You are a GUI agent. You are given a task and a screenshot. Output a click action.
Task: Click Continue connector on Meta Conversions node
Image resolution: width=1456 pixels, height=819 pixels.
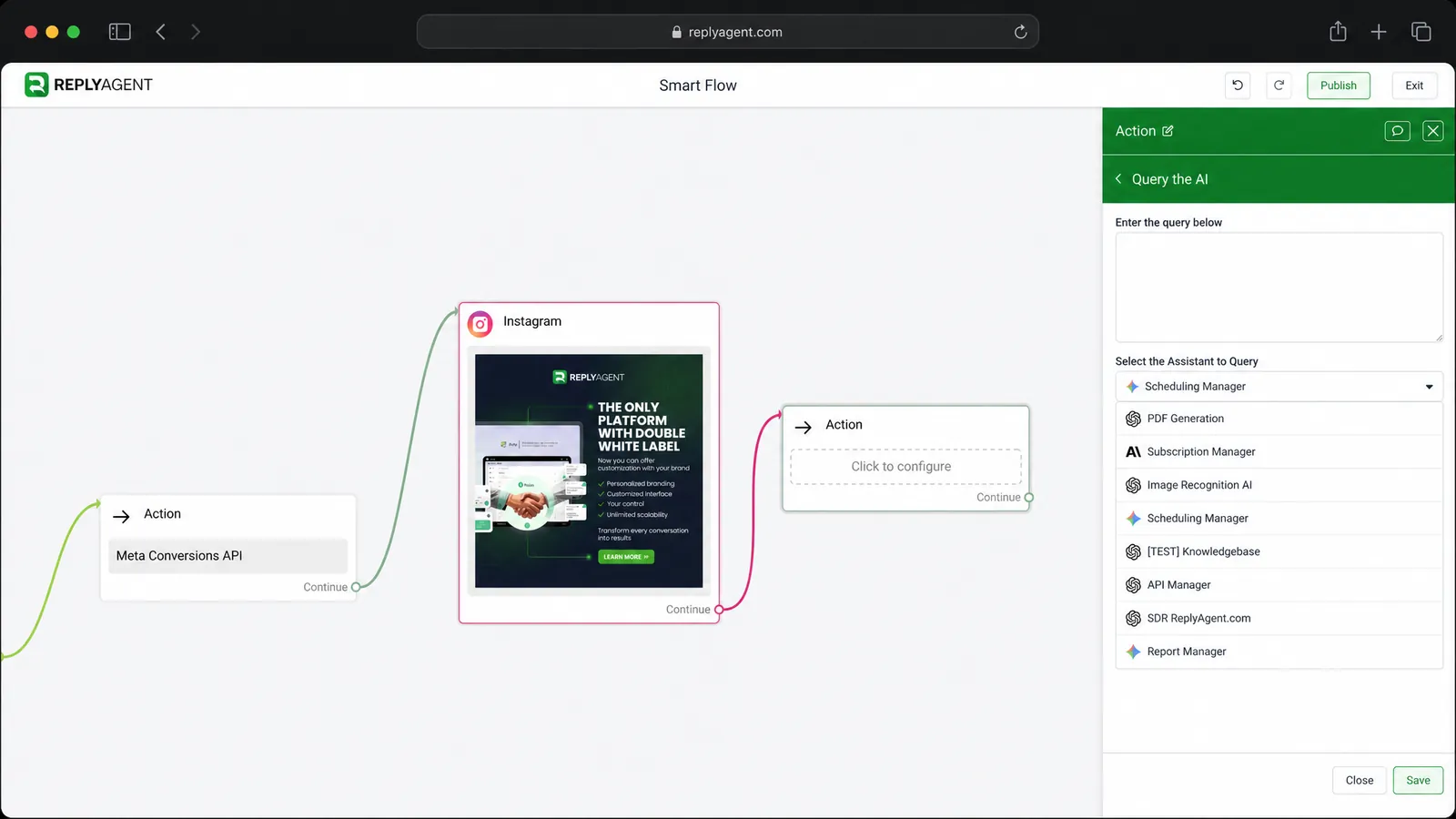356,588
